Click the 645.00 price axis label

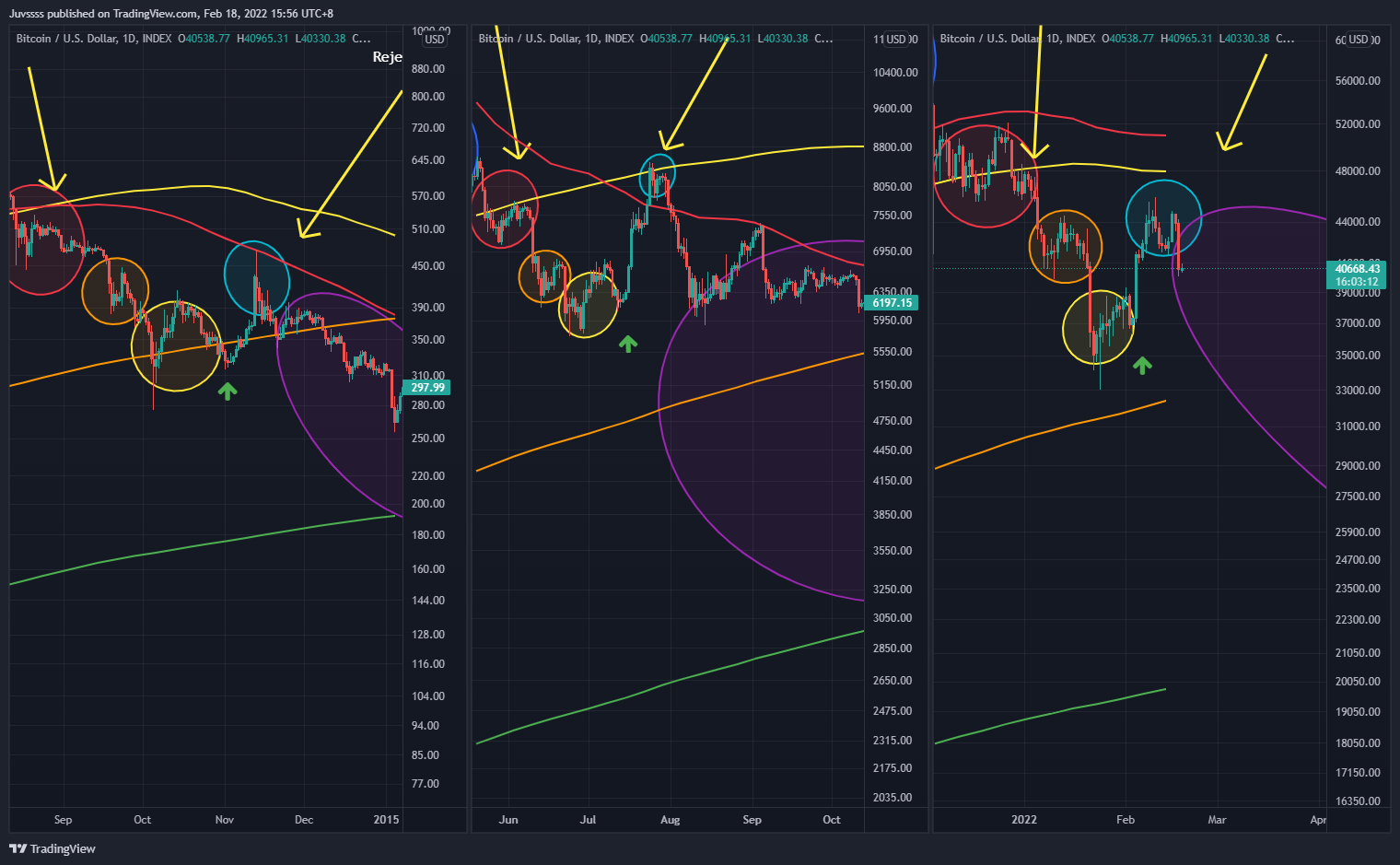(x=428, y=160)
